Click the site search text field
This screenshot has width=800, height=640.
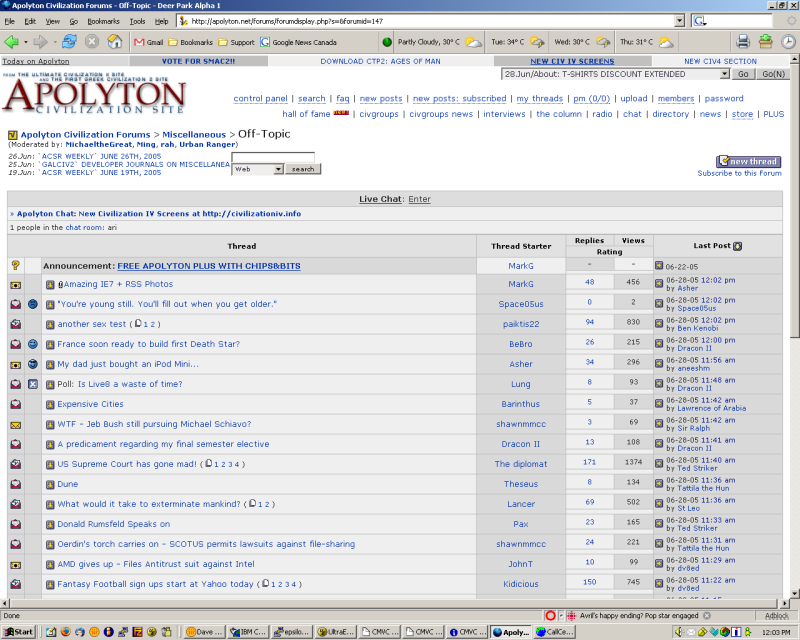[272, 157]
